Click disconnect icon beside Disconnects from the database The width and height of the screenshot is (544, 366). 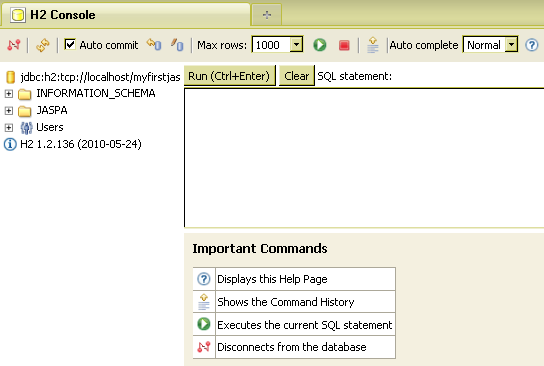click(204, 347)
